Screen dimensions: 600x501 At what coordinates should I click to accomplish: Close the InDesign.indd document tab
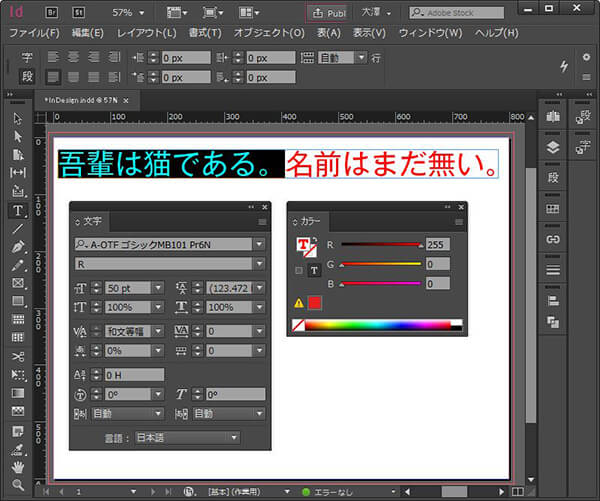pos(126,101)
